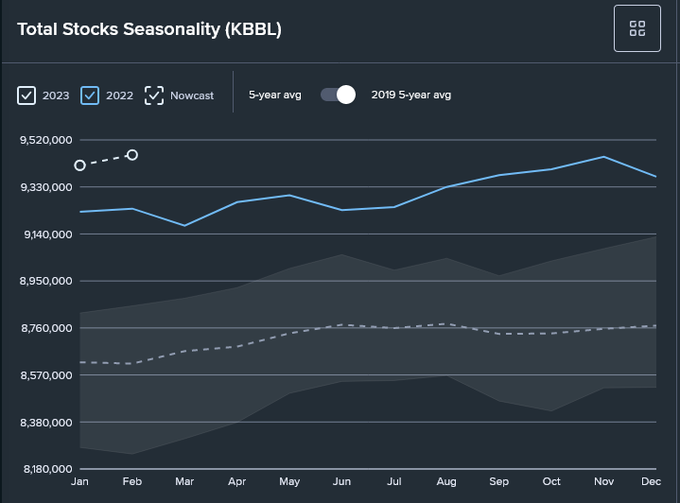Click the 2022 line low at Mar
Screen dimensions: 680x503
[185, 225]
